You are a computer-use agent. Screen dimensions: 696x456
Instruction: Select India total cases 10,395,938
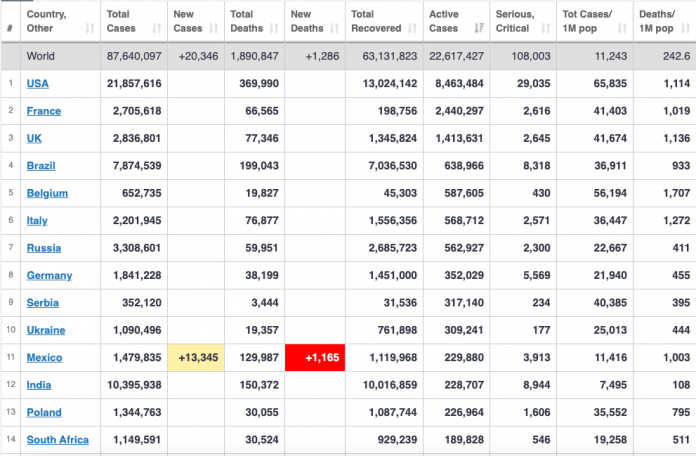(x=134, y=385)
